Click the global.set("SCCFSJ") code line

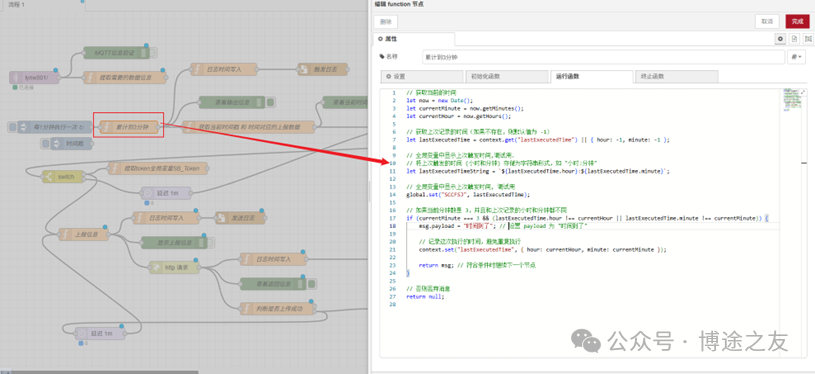[x=468, y=194]
